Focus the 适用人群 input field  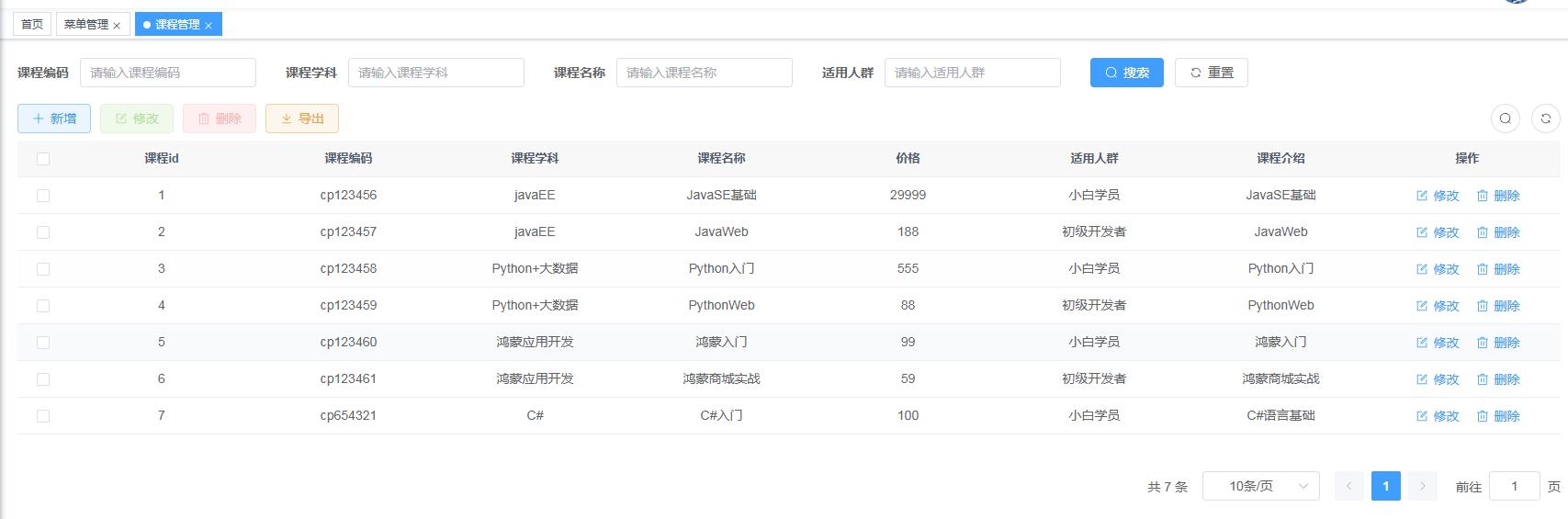(x=973, y=73)
